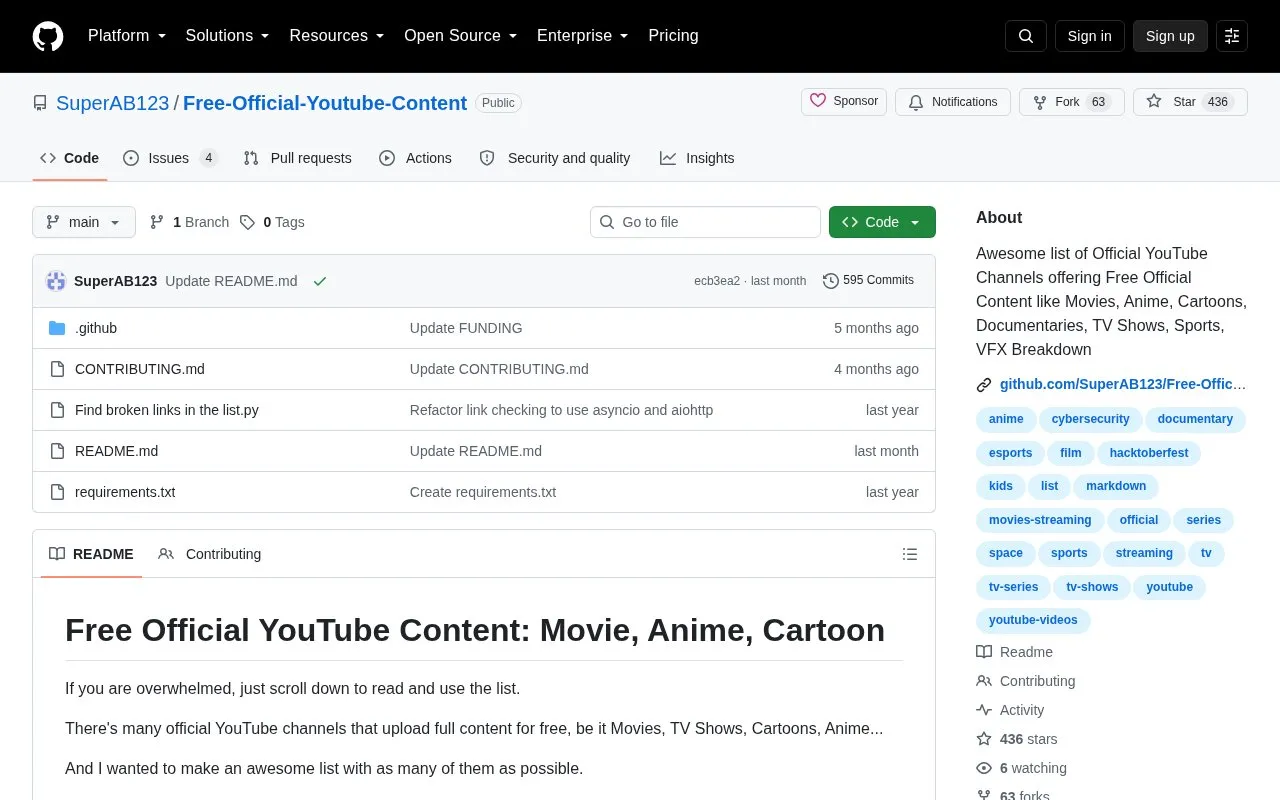Star the repository

point(1190,102)
